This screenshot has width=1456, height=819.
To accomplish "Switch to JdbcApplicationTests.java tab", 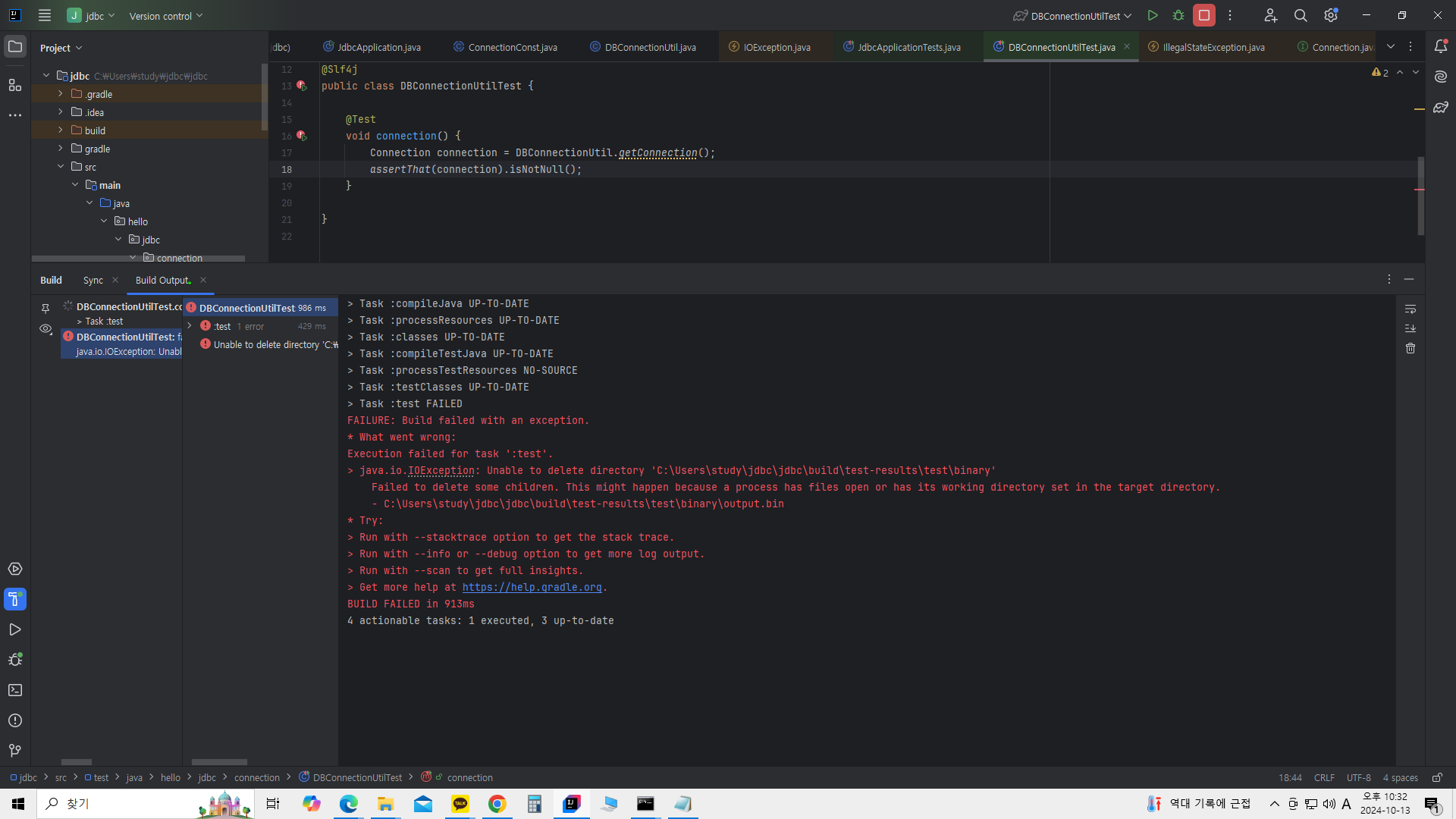I will (902, 47).
